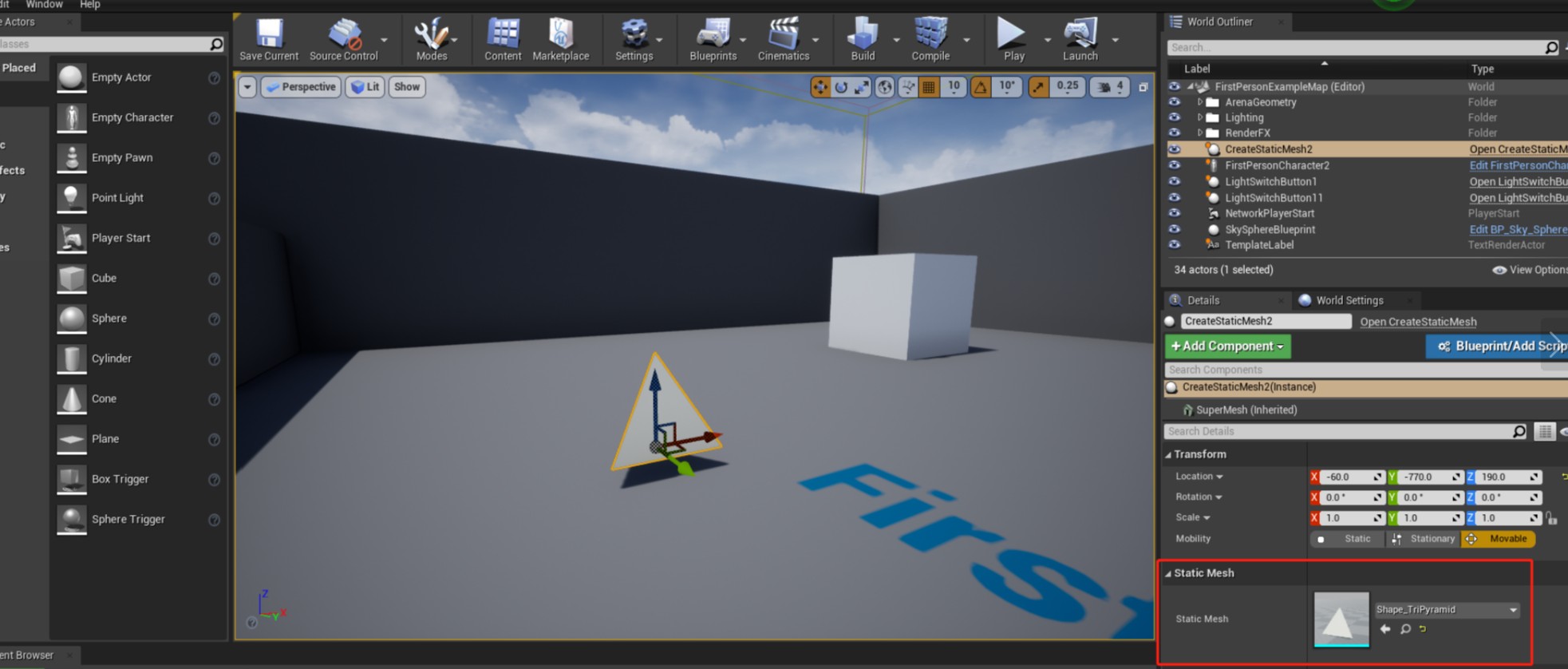This screenshot has width=1568, height=669.
Task: Collapse the Transform section
Action: [x=1168, y=455]
